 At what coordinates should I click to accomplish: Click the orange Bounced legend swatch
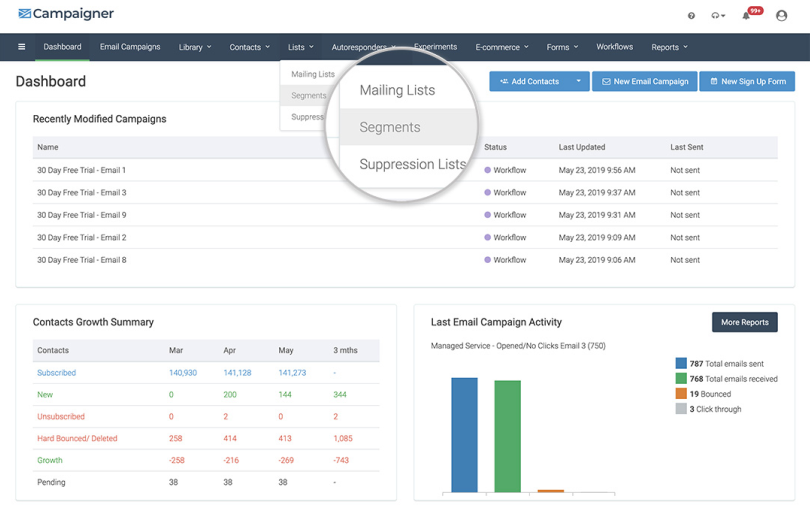coord(681,394)
